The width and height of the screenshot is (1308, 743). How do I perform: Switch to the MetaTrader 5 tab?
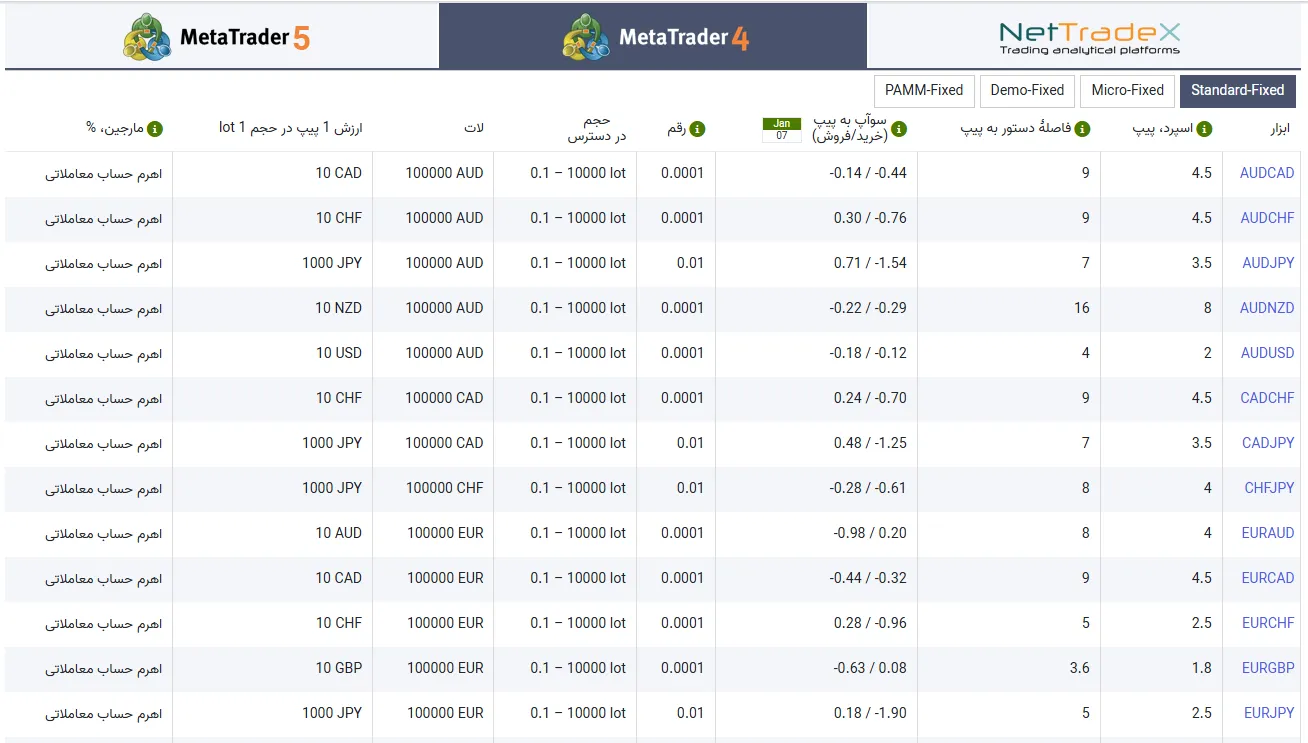pos(218,35)
